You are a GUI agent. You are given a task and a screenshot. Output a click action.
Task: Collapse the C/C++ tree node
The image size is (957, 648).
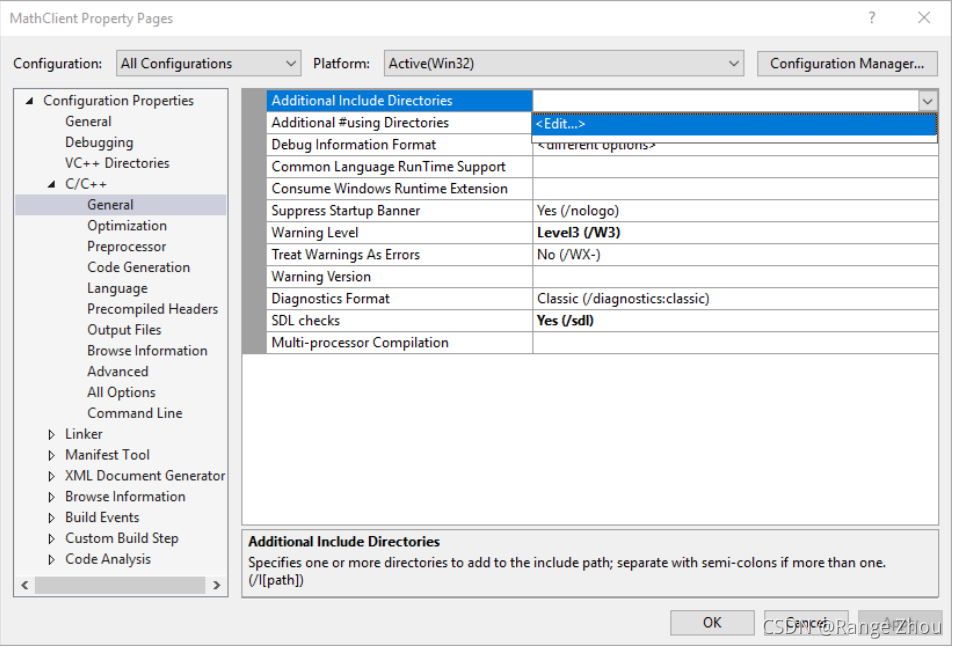(52, 184)
